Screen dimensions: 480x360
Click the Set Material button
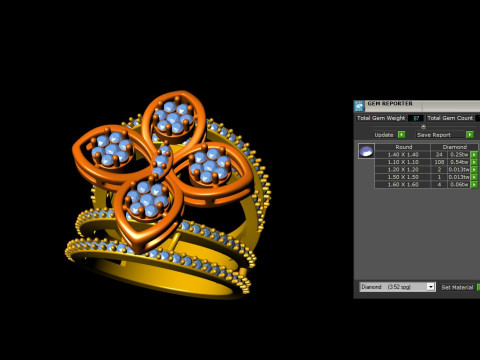point(457,287)
